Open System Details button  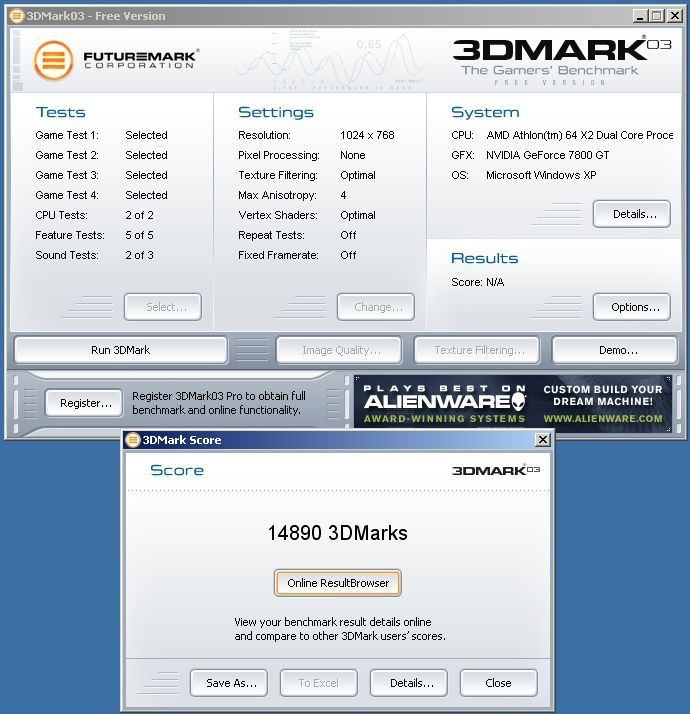point(632,214)
